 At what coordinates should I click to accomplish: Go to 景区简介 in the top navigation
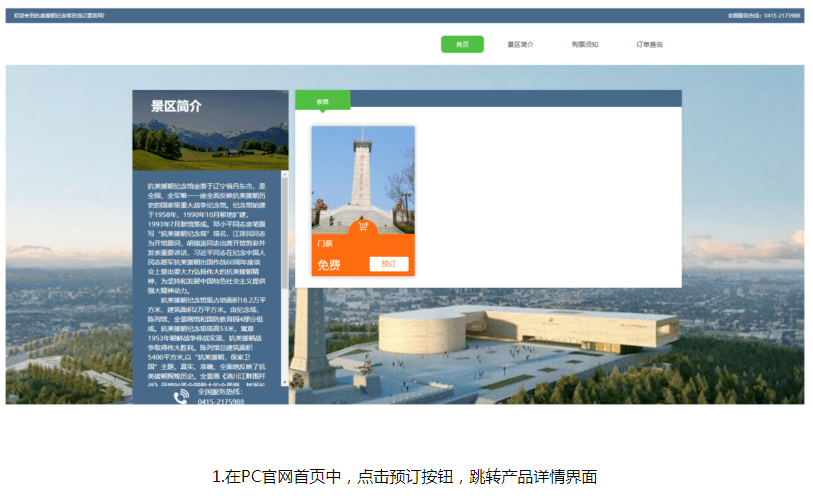tap(520, 44)
